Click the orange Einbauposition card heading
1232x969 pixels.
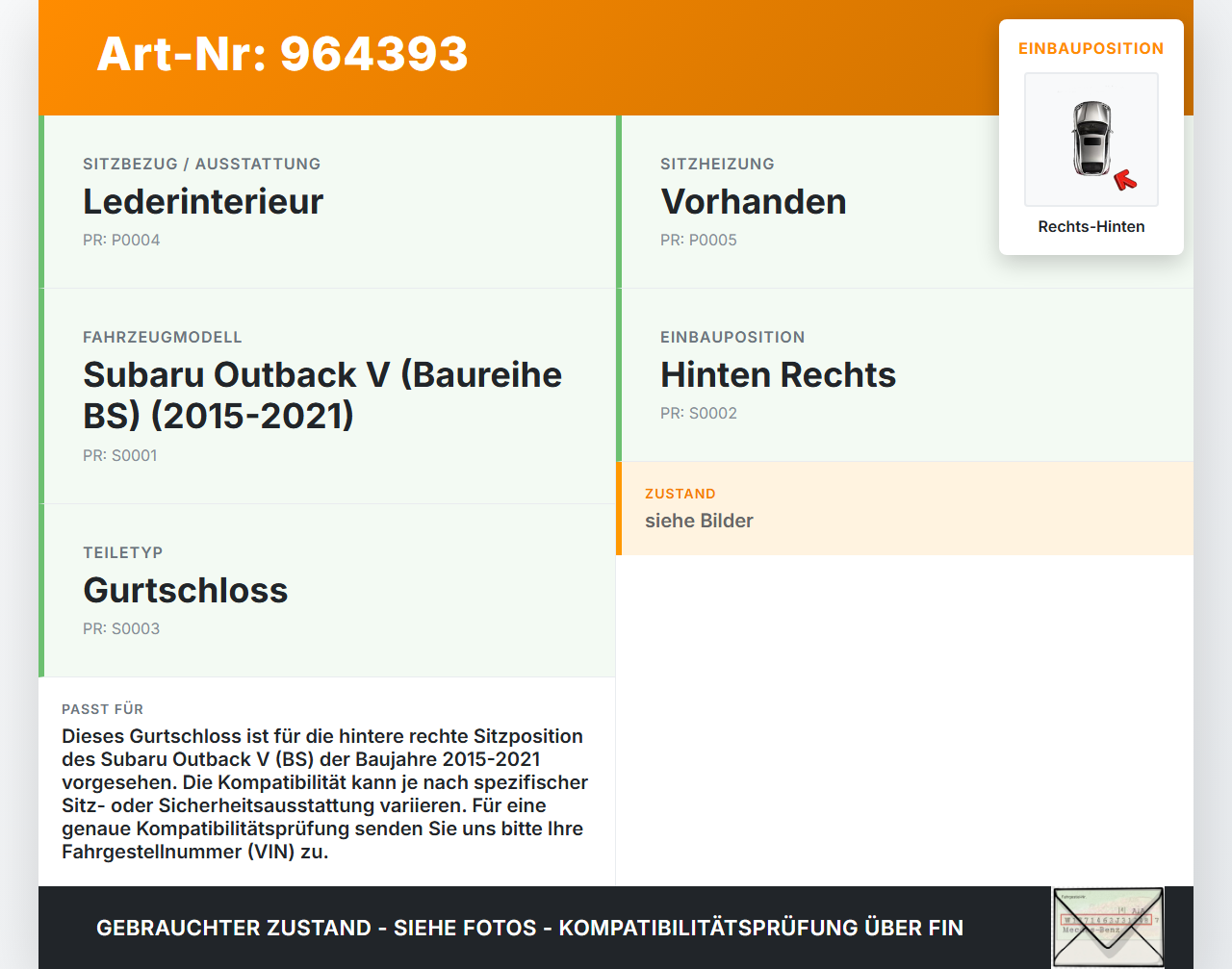pyautogui.click(x=1091, y=48)
